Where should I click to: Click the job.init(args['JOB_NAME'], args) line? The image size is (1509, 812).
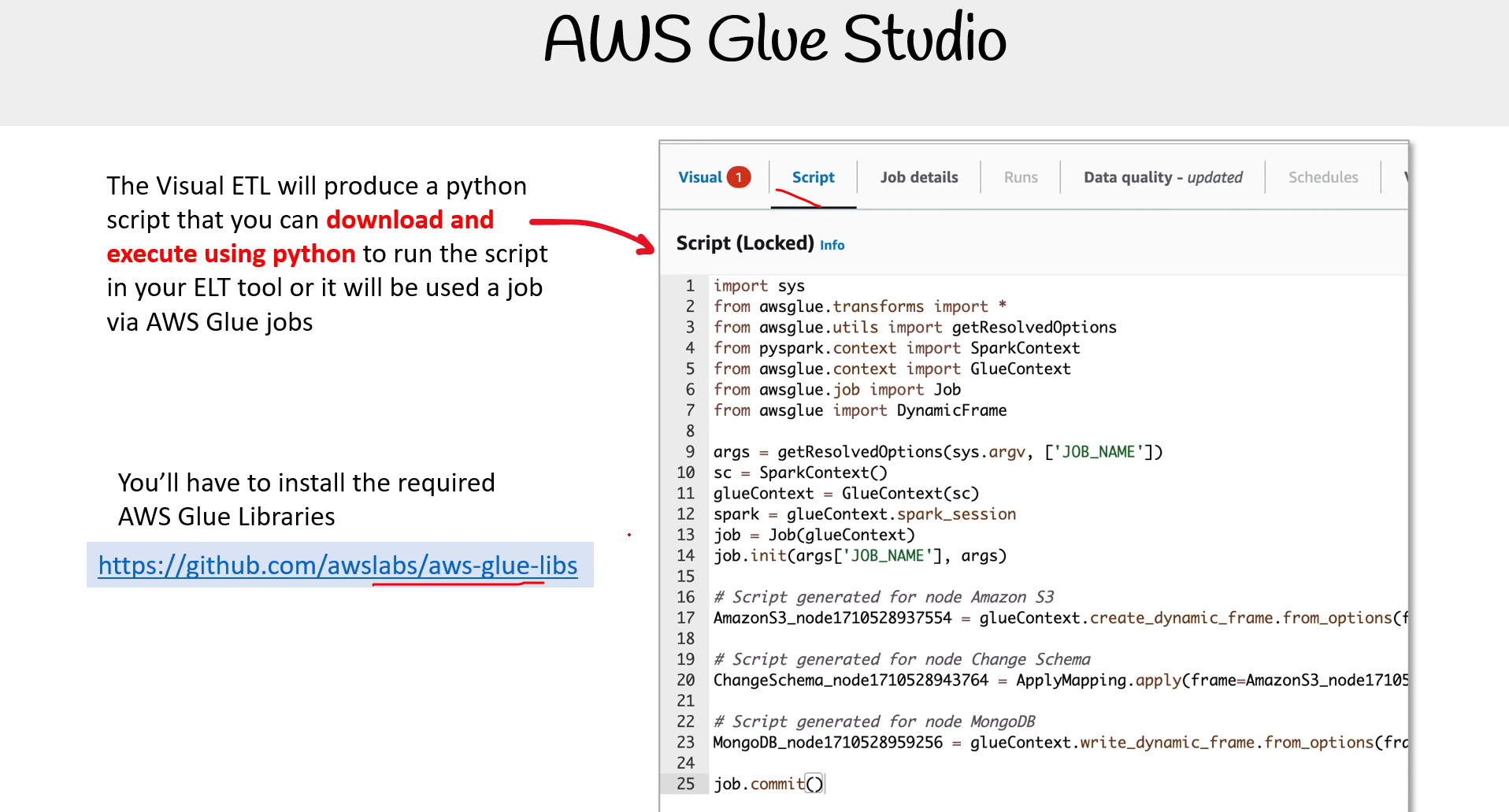point(859,555)
